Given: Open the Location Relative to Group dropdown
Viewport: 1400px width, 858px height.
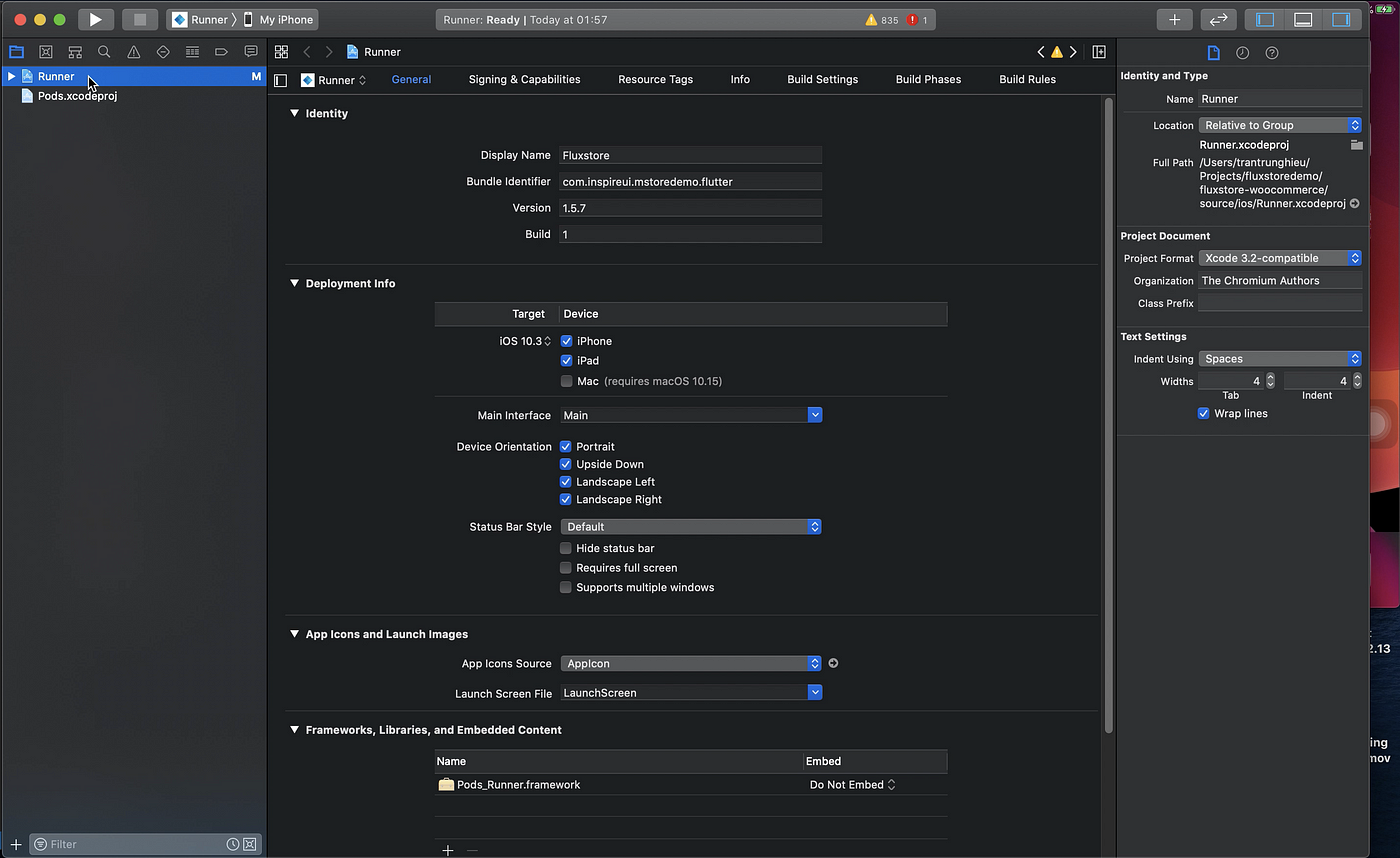Looking at the screenshot, I should pos(1280,125).
